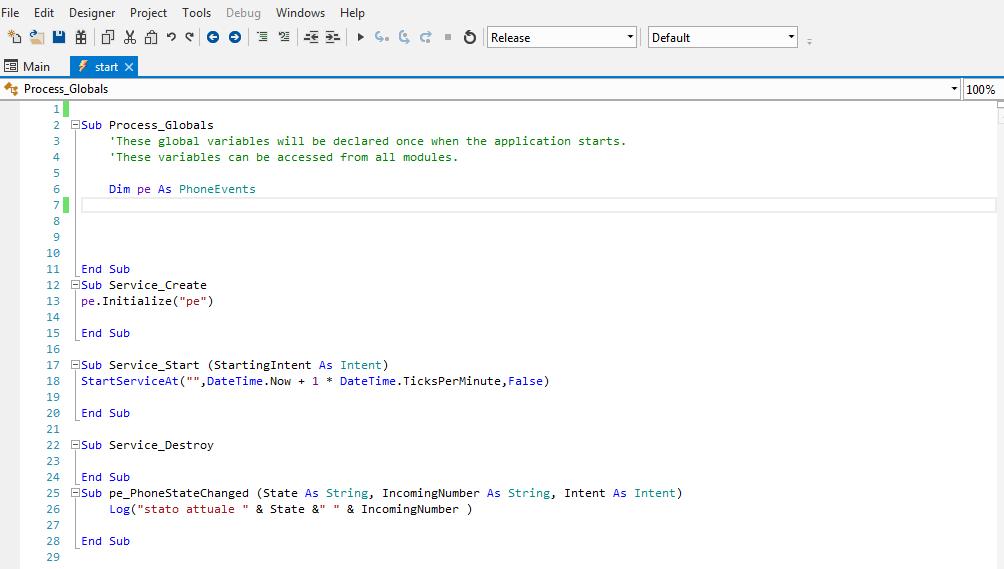The height and width of the screenshot is (569, 1004).
Task: Stop execution with the stop icon
Action: tap(448, 37)
